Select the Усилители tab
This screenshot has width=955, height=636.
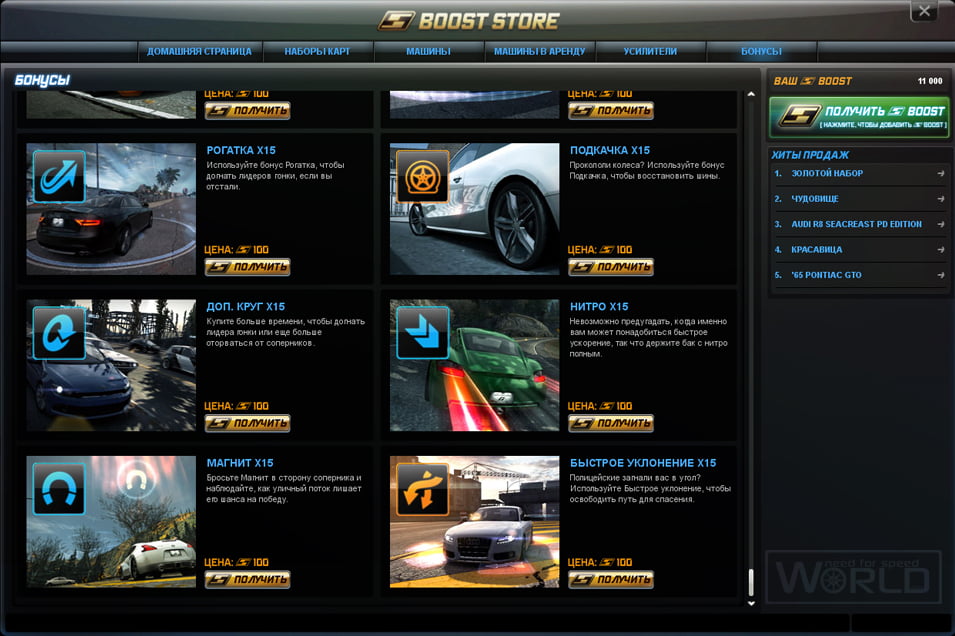(650, 52)
